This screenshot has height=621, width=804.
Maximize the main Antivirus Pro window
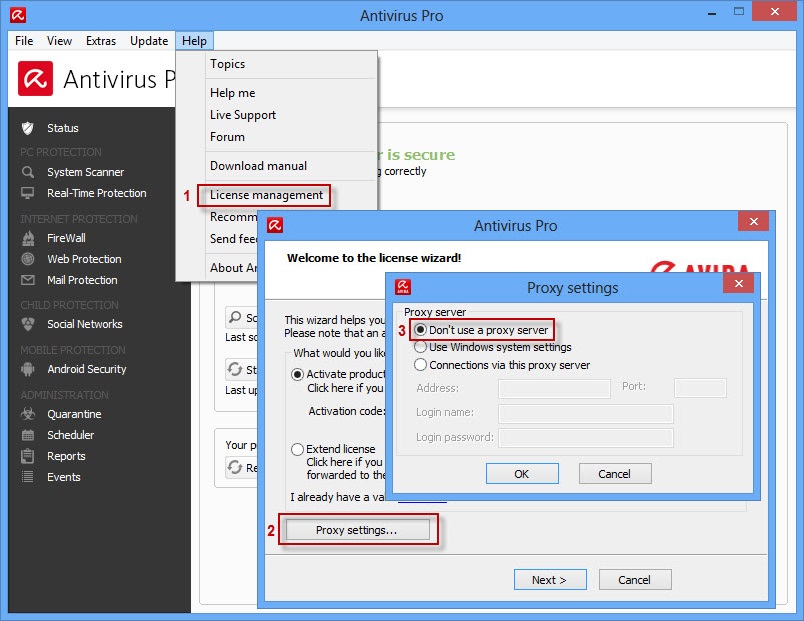[738, 11]
